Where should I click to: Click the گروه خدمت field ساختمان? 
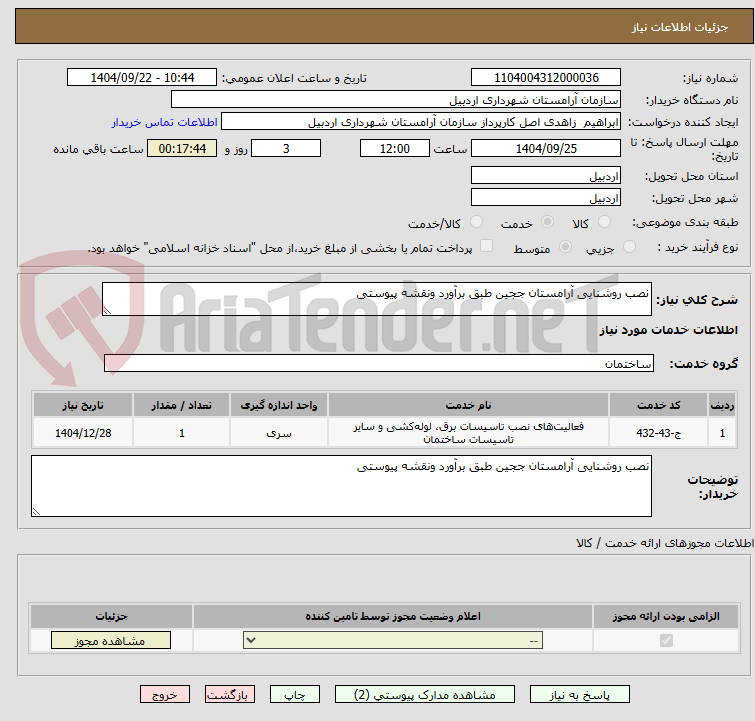(379, 363)
